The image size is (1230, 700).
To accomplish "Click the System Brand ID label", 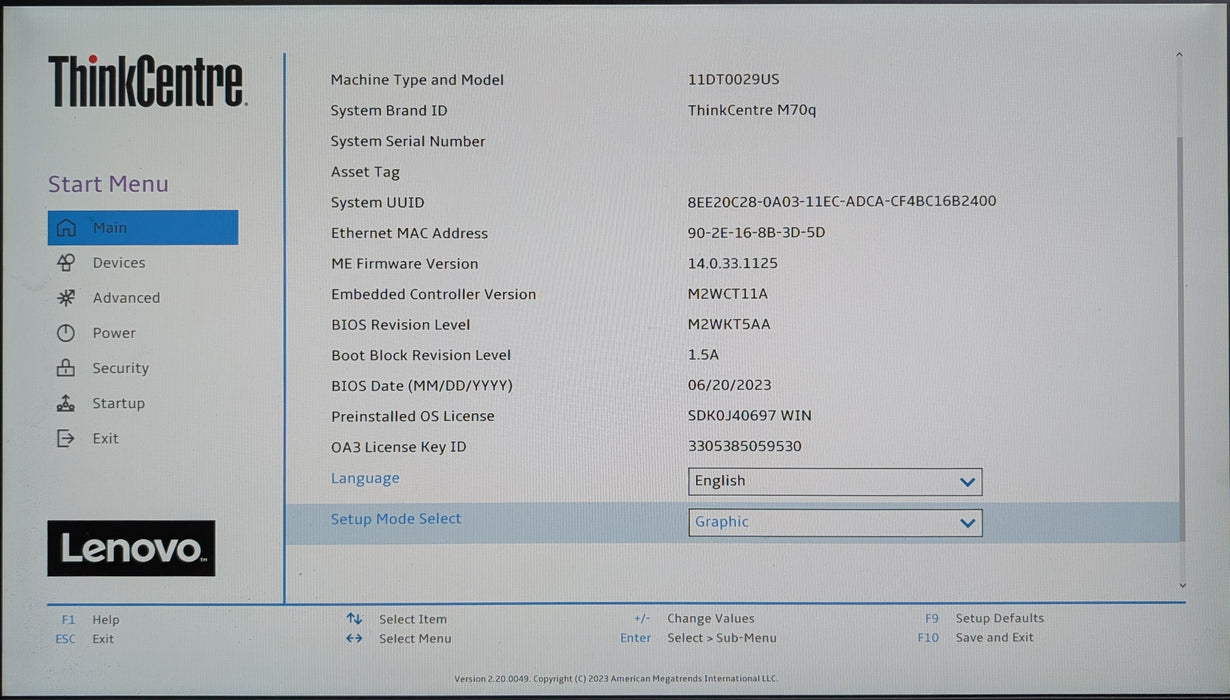I will 389,111.
